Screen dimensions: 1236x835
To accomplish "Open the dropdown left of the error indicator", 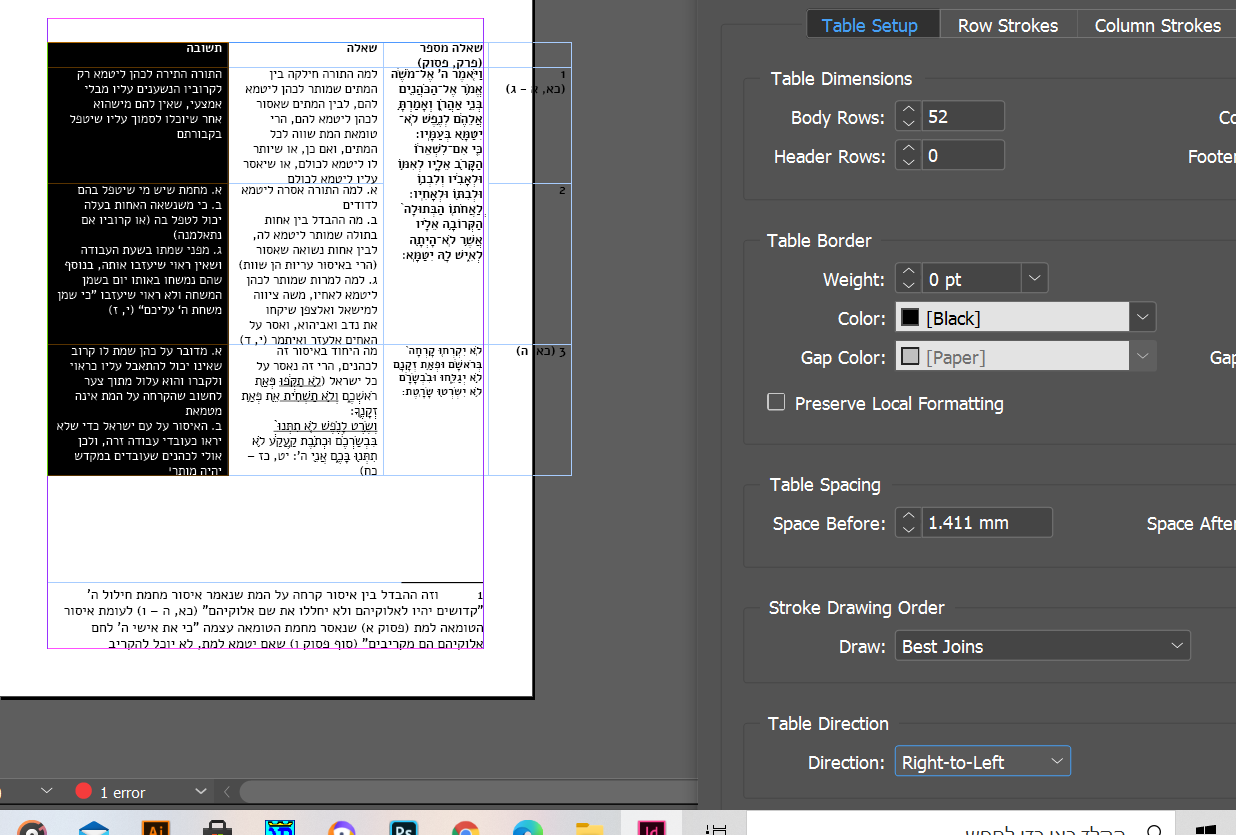I will point(46,791).
